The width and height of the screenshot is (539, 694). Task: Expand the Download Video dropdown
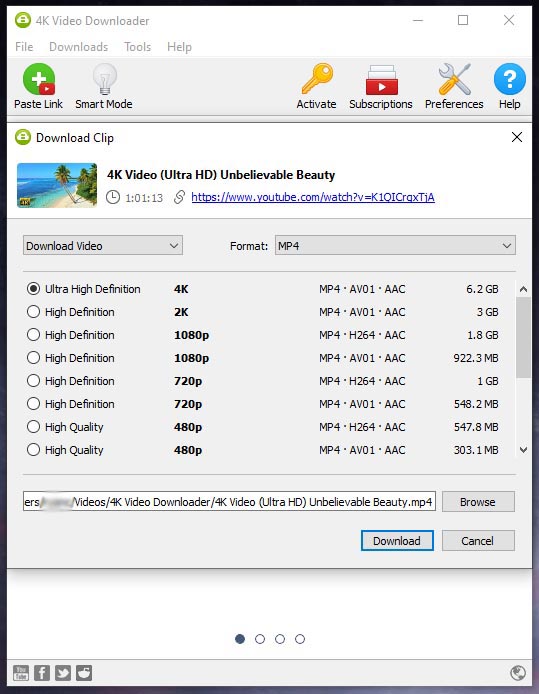click(x=103, y=246)
